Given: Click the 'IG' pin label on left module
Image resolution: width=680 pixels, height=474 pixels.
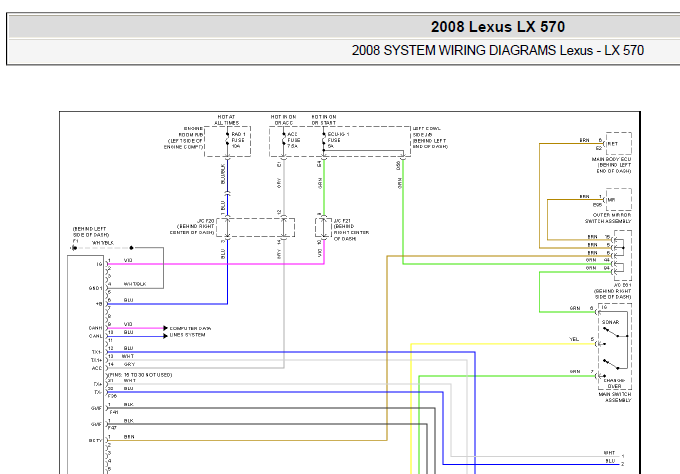Looking at the screenshot, I should 100,264.
